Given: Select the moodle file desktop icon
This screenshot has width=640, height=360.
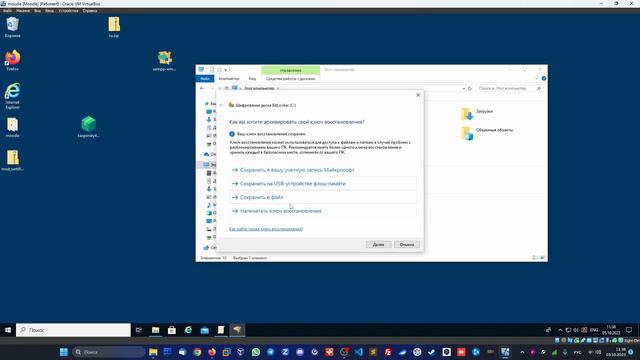Looking at the screenshot, I should click(x=13, y=127).
